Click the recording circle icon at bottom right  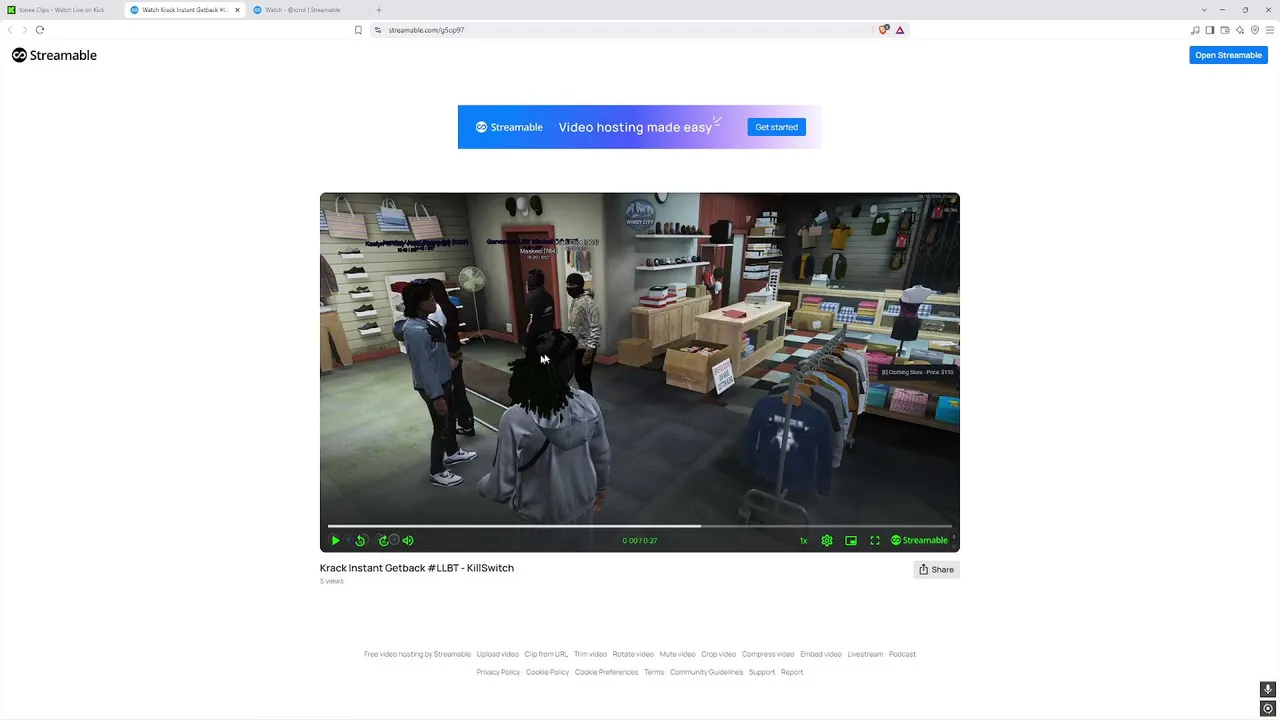[1268, 709]
